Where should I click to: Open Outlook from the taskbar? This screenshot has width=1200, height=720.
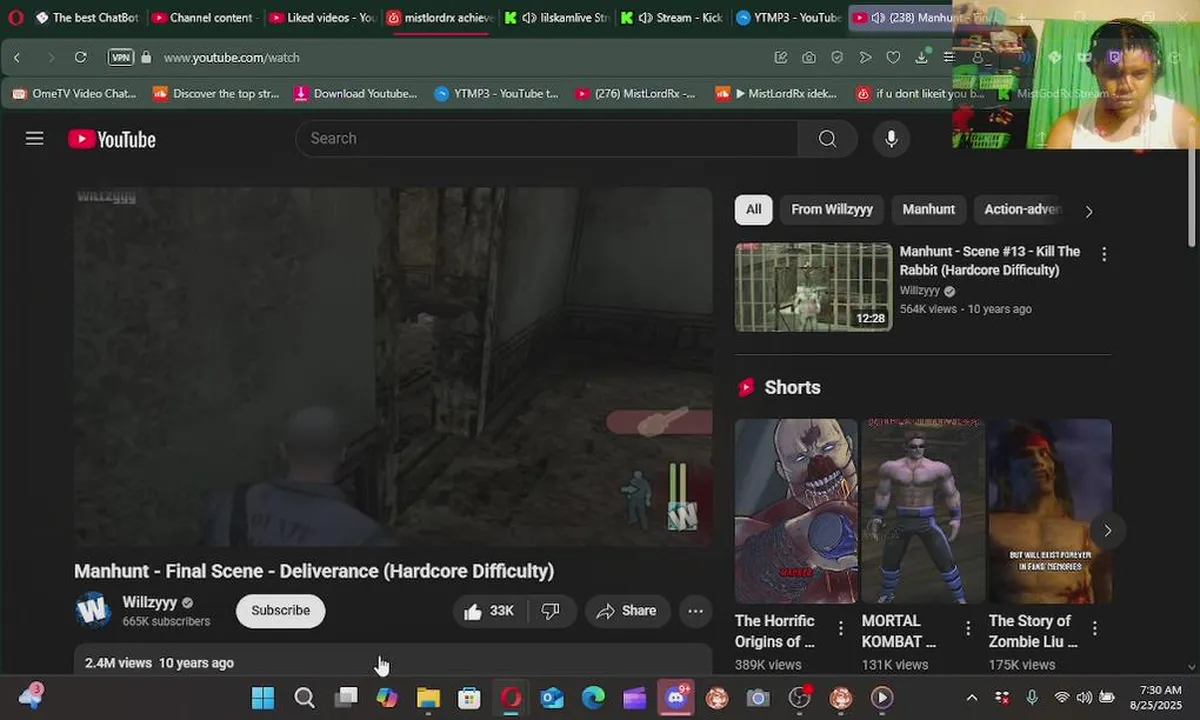point(552,697)
